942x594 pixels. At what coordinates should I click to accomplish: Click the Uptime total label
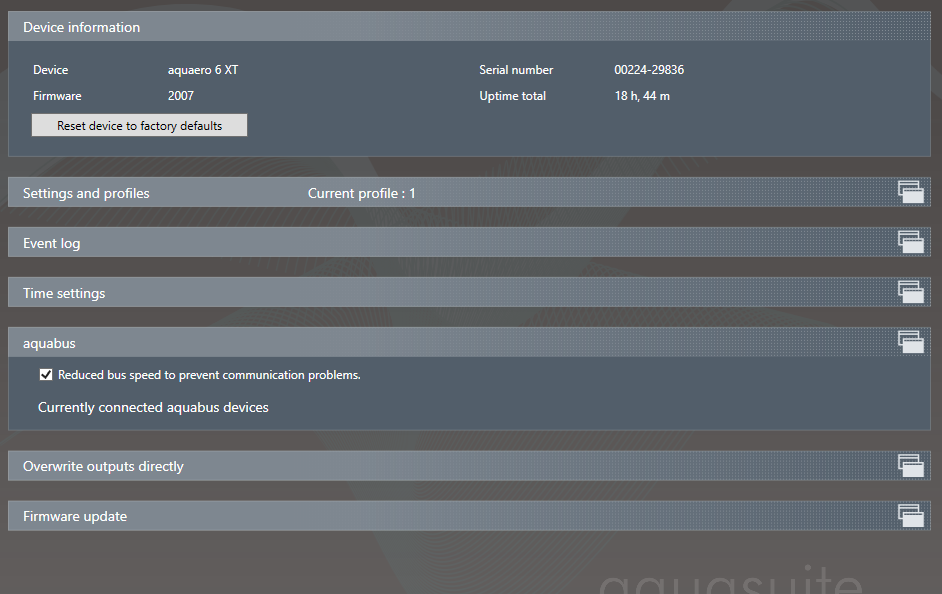pos(512,95)
